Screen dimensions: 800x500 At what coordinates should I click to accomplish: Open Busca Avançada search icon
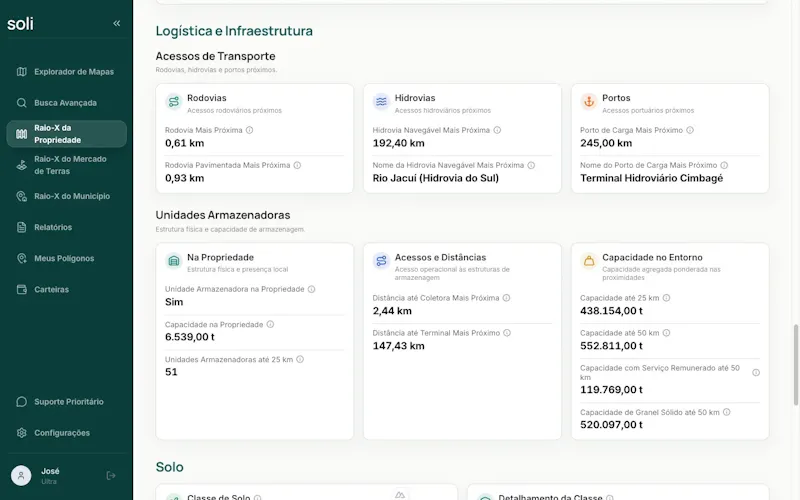21,103
